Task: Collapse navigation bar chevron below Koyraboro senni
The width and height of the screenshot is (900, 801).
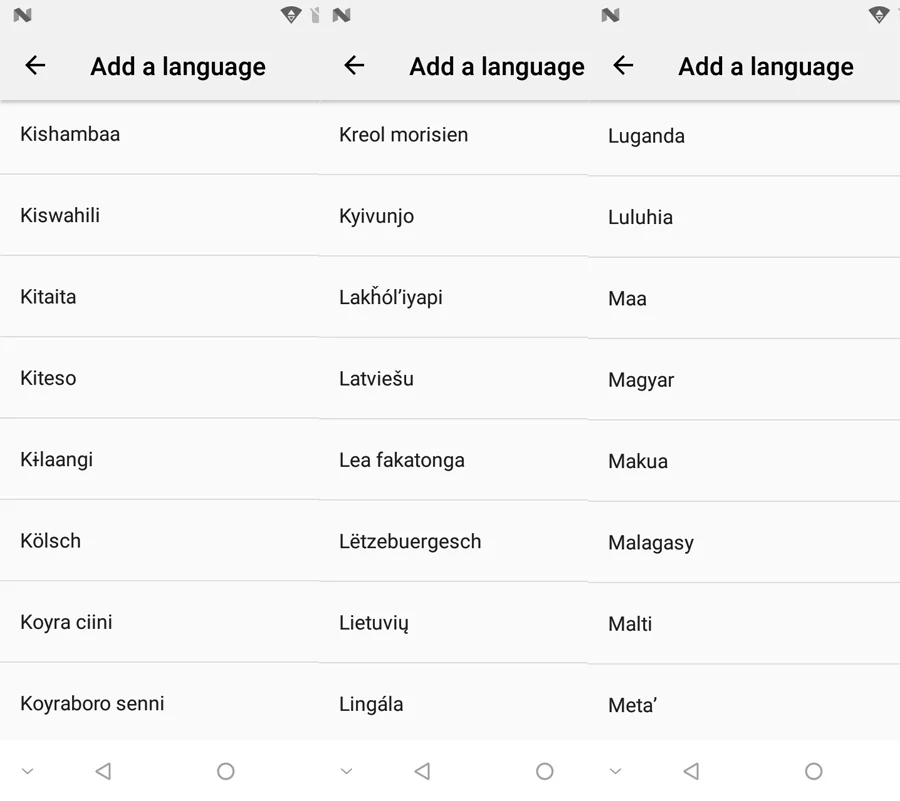Action: [28, 771]
